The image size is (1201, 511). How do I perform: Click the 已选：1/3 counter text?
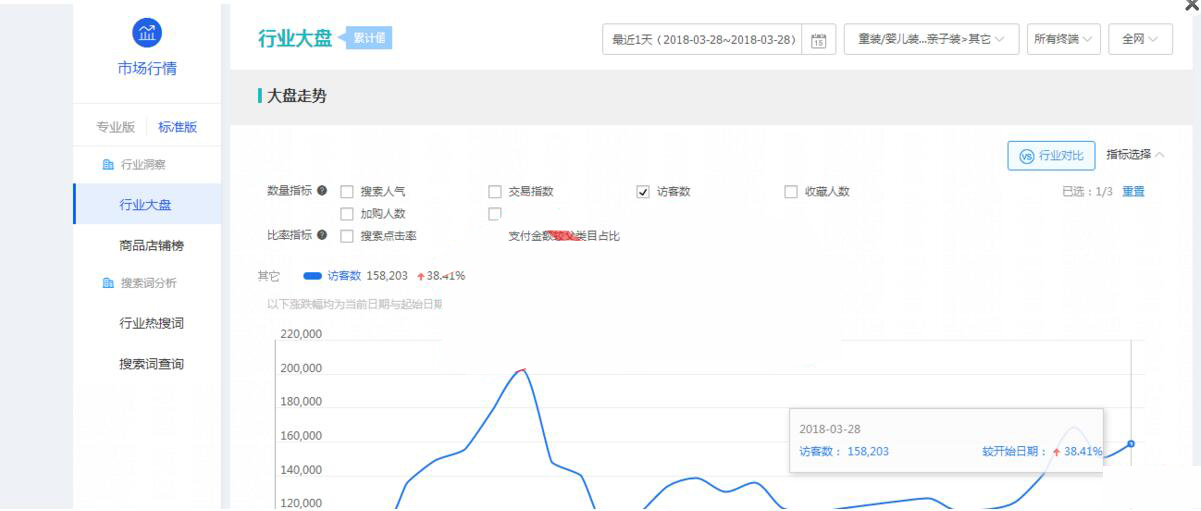[1087, 192]
